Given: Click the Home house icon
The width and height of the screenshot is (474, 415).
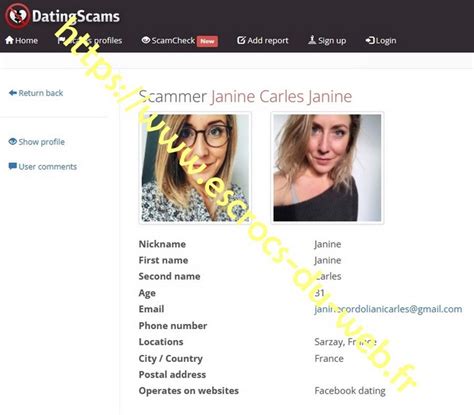Looking at the screenshot, I should (x=9, y=40).
